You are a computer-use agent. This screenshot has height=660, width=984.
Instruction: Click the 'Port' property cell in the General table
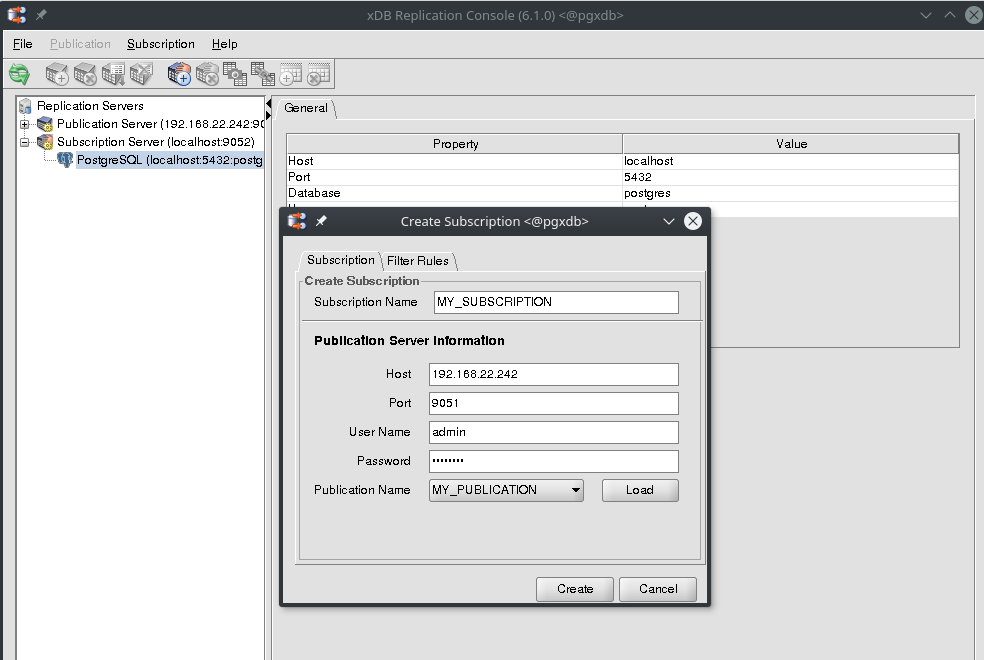point(455,177)
